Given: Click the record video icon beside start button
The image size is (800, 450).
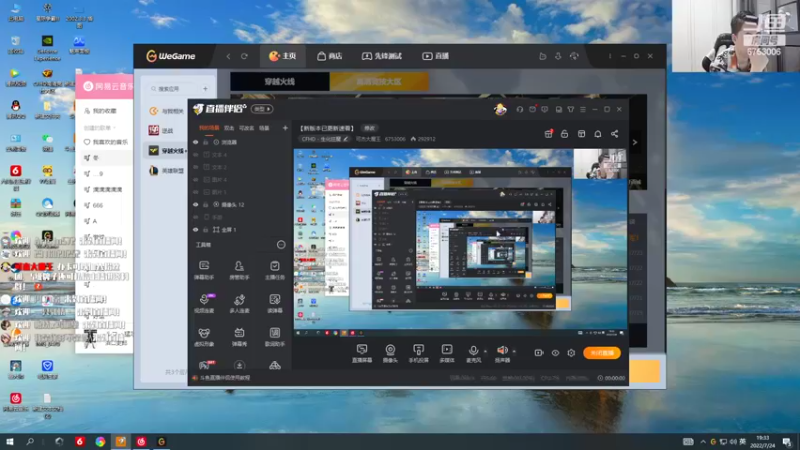Looking at the screenshot, I should (539, 353).
